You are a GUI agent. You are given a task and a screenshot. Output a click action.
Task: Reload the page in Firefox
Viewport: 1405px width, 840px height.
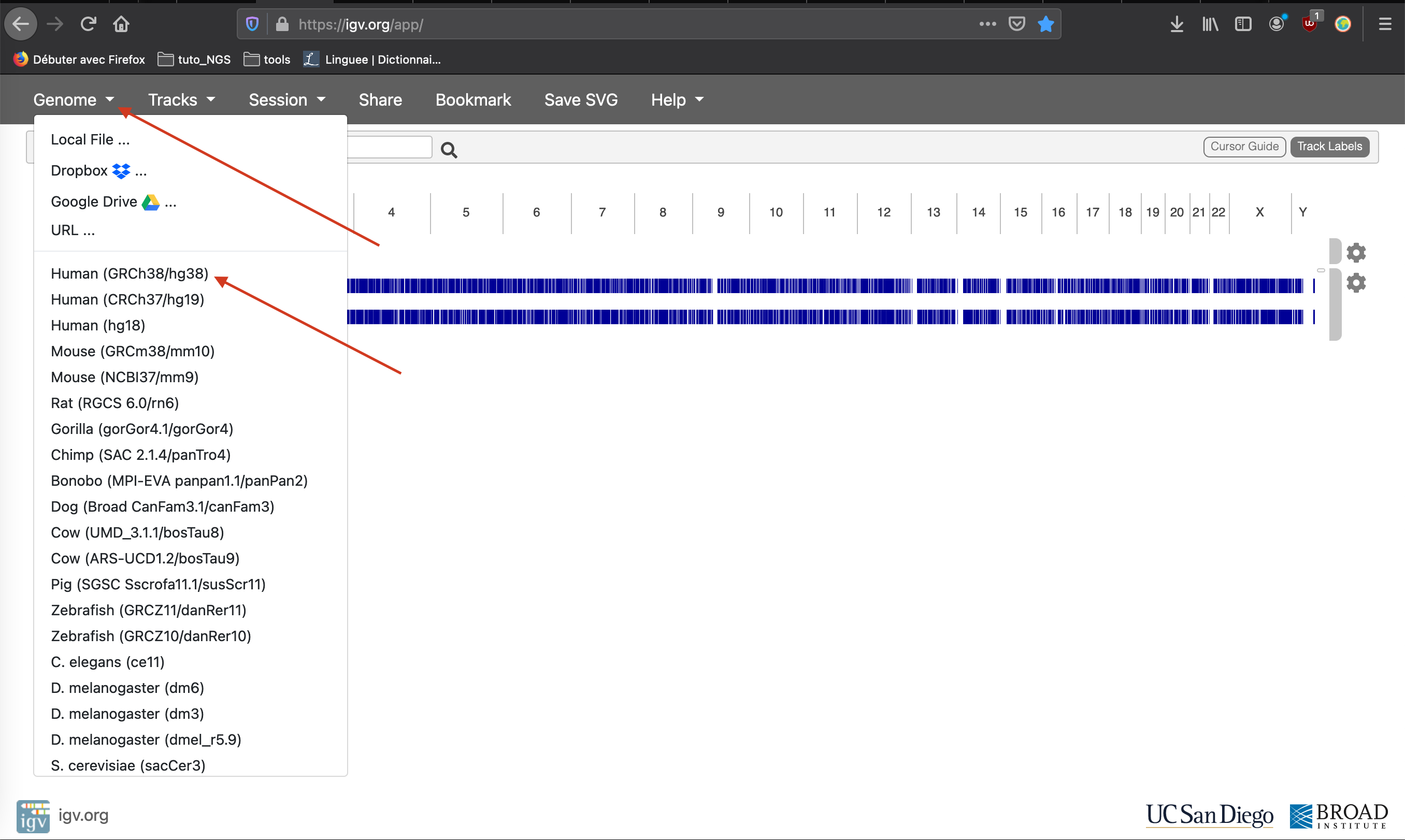click(88, 24)
